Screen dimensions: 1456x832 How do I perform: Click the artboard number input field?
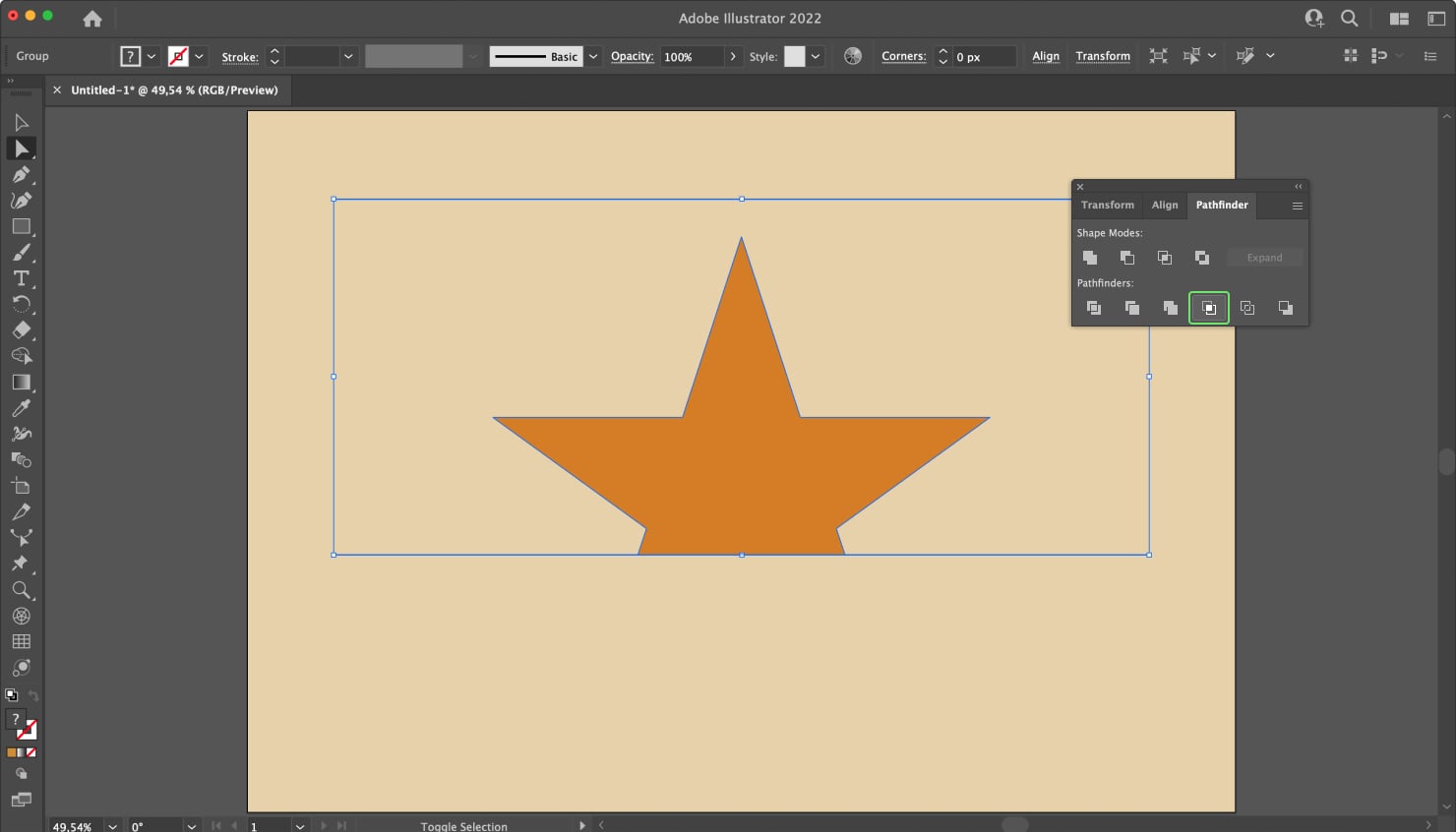[x=268, y=826]
